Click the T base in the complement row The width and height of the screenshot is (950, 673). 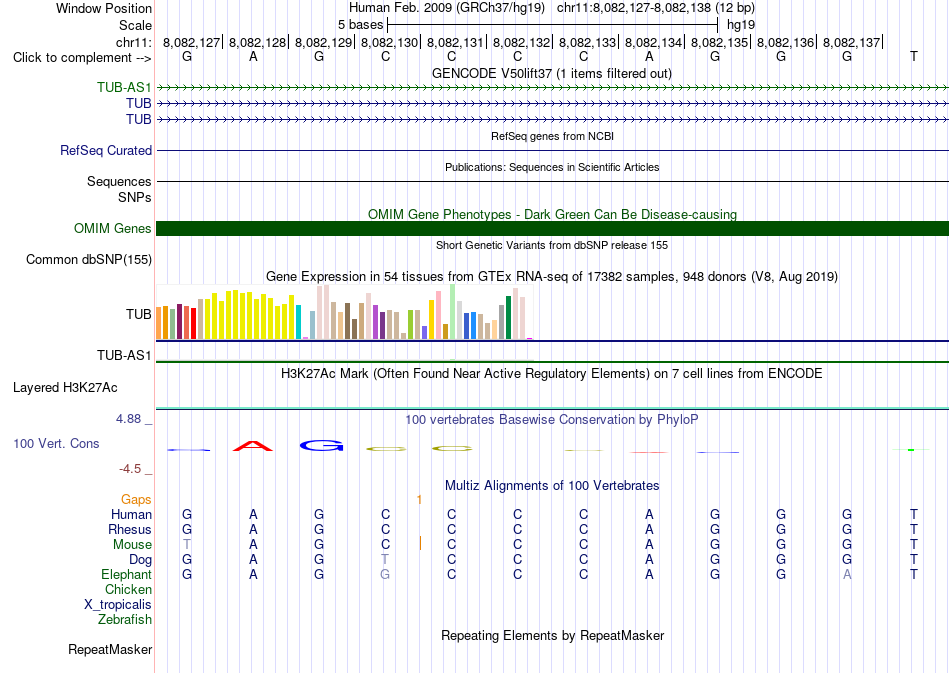914,57
